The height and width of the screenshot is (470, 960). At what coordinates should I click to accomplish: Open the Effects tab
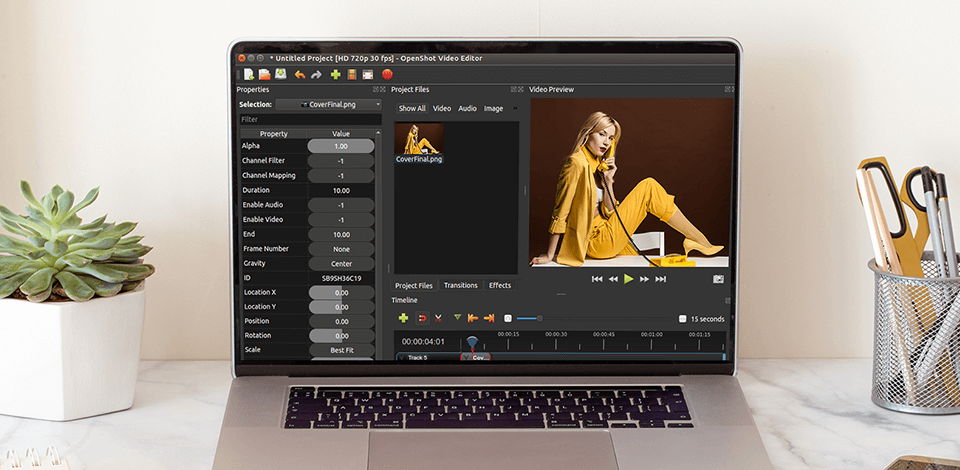click(499, 285)
